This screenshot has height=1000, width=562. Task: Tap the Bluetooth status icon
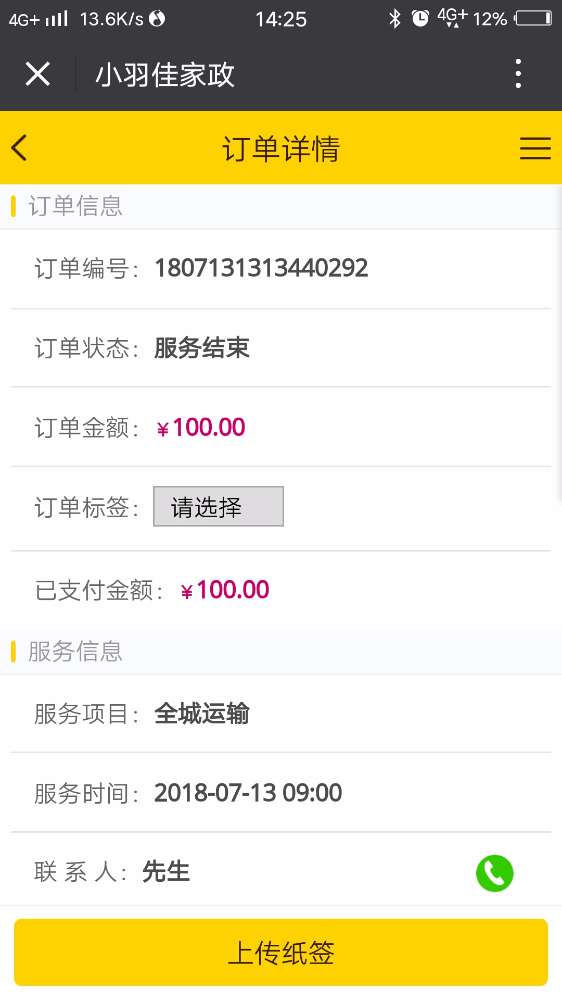(x=395, y=18)
